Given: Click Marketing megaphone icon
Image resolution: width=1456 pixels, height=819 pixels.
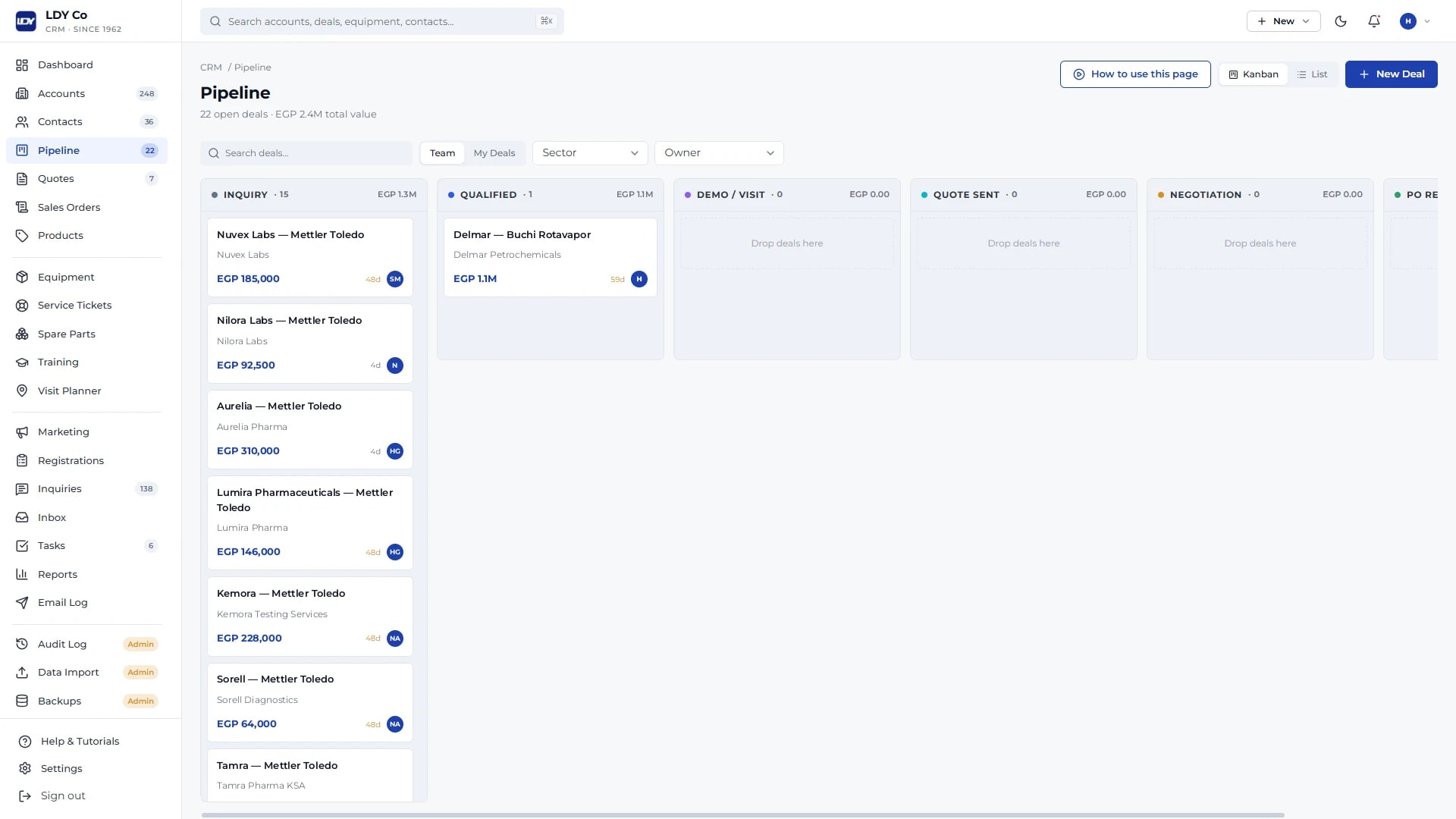Looking at the screenshot, I should click(22, 432).
